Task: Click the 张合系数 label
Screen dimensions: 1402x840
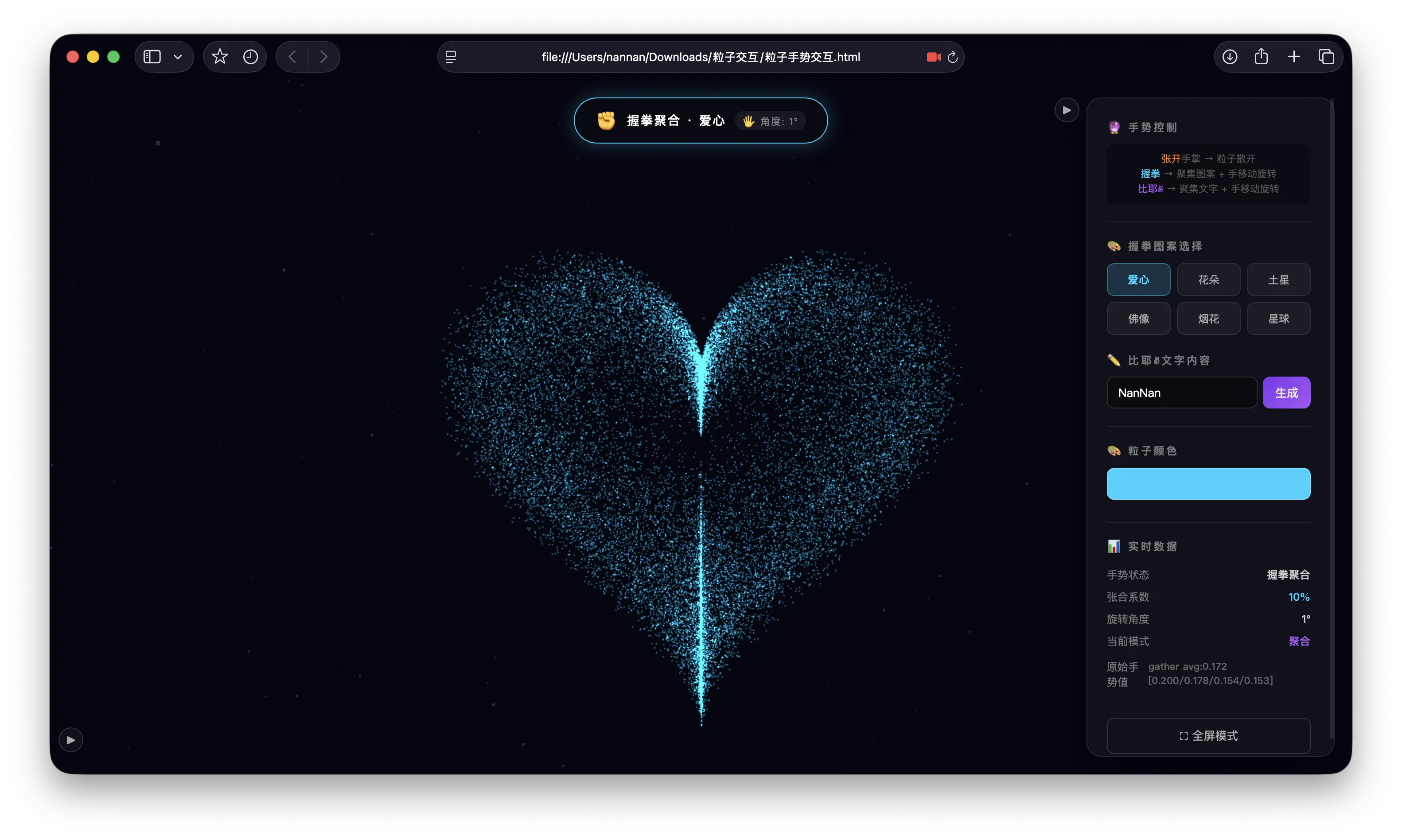Action: point(1128,597)
